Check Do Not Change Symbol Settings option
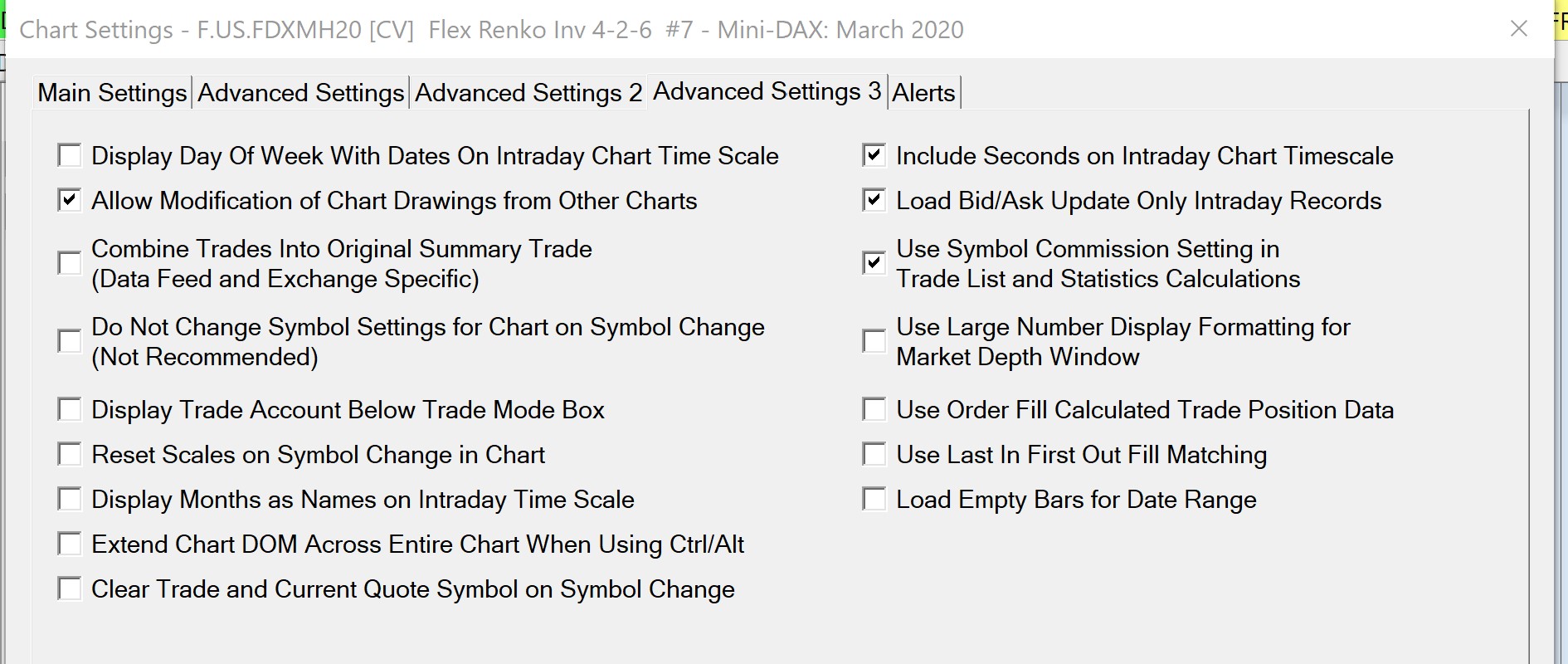Image resolution: width=1568 pixels, height=664 pixels. 70,341
